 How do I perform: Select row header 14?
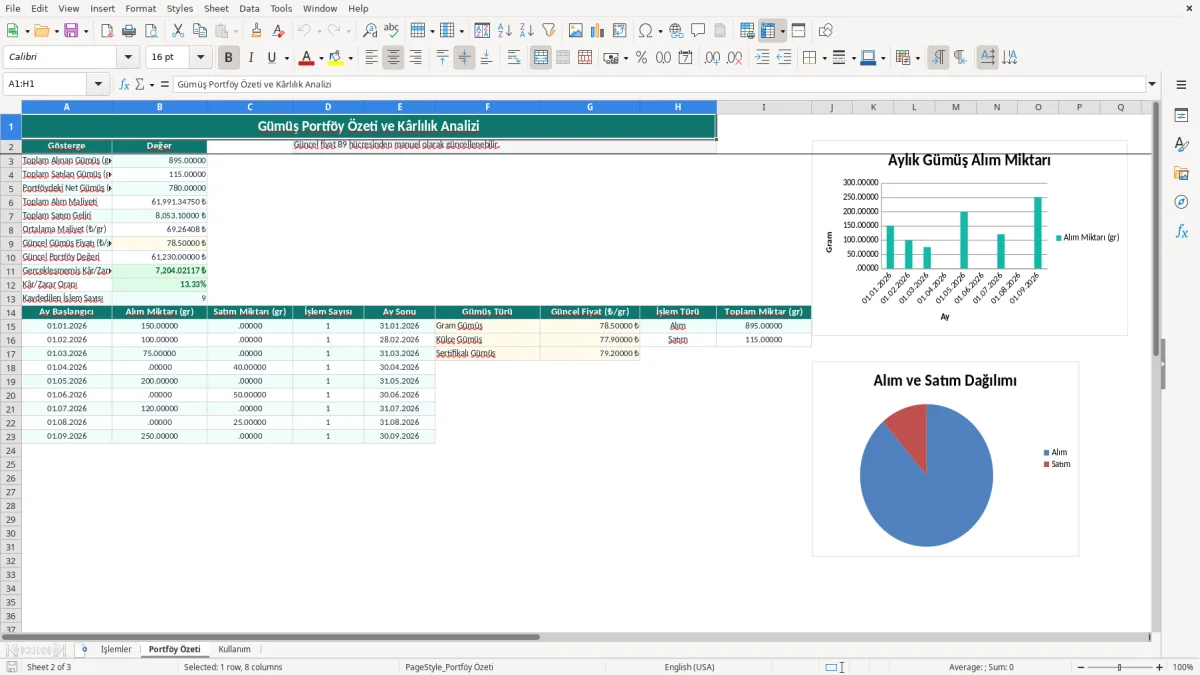[x=11, y=312]
